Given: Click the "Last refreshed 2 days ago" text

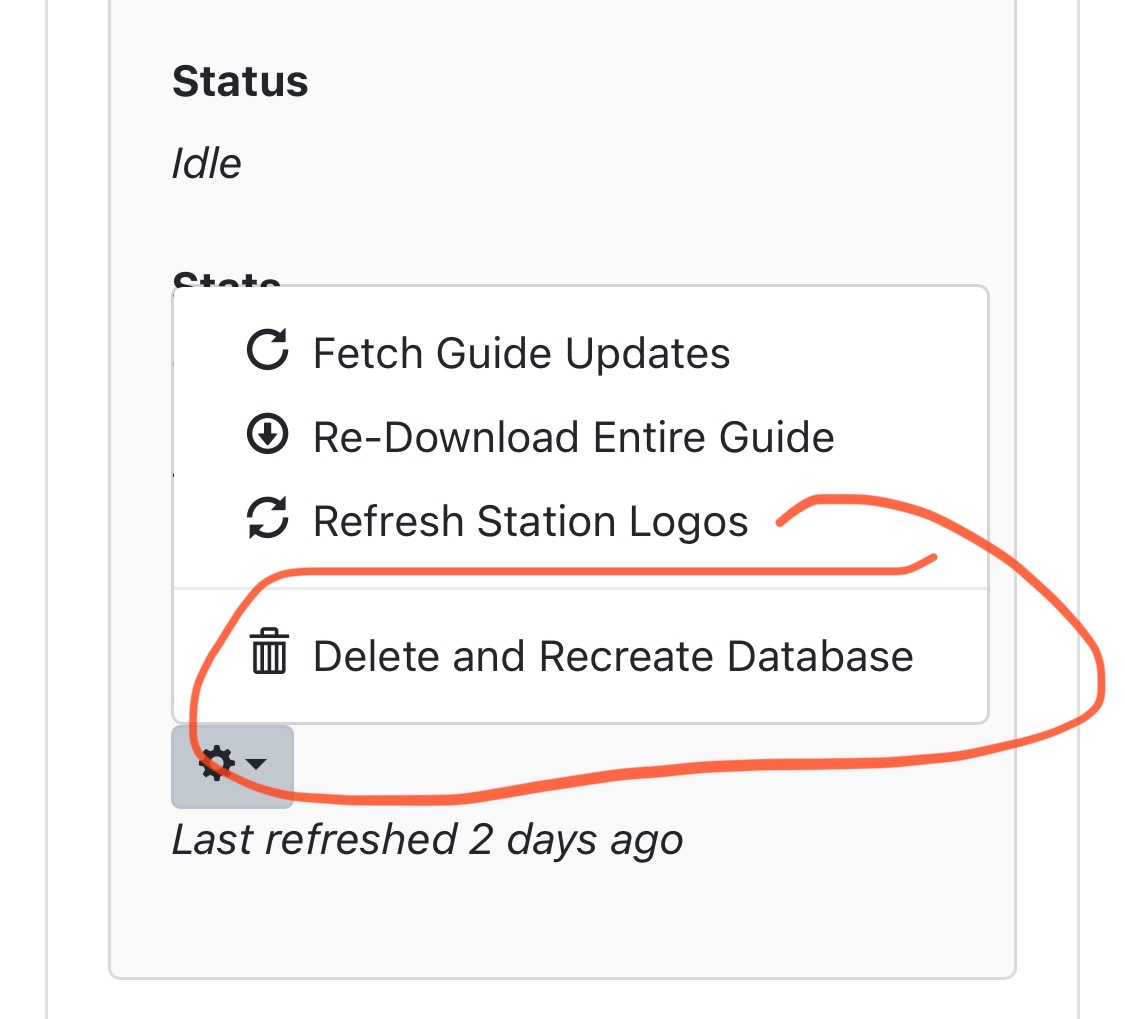Looking at the screenshot, I should [x=427, y=839].
